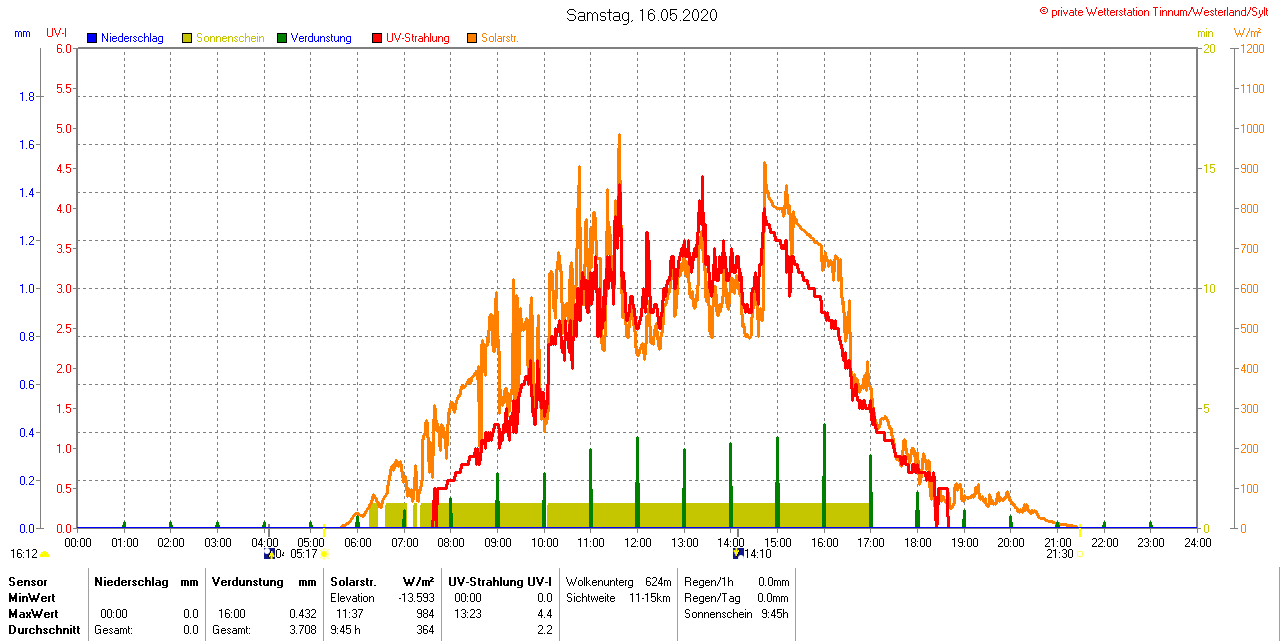1280x641 pixels.
Task: Click the solar maximum value 984
Action: pyautogui.click(x=425, y=614)
